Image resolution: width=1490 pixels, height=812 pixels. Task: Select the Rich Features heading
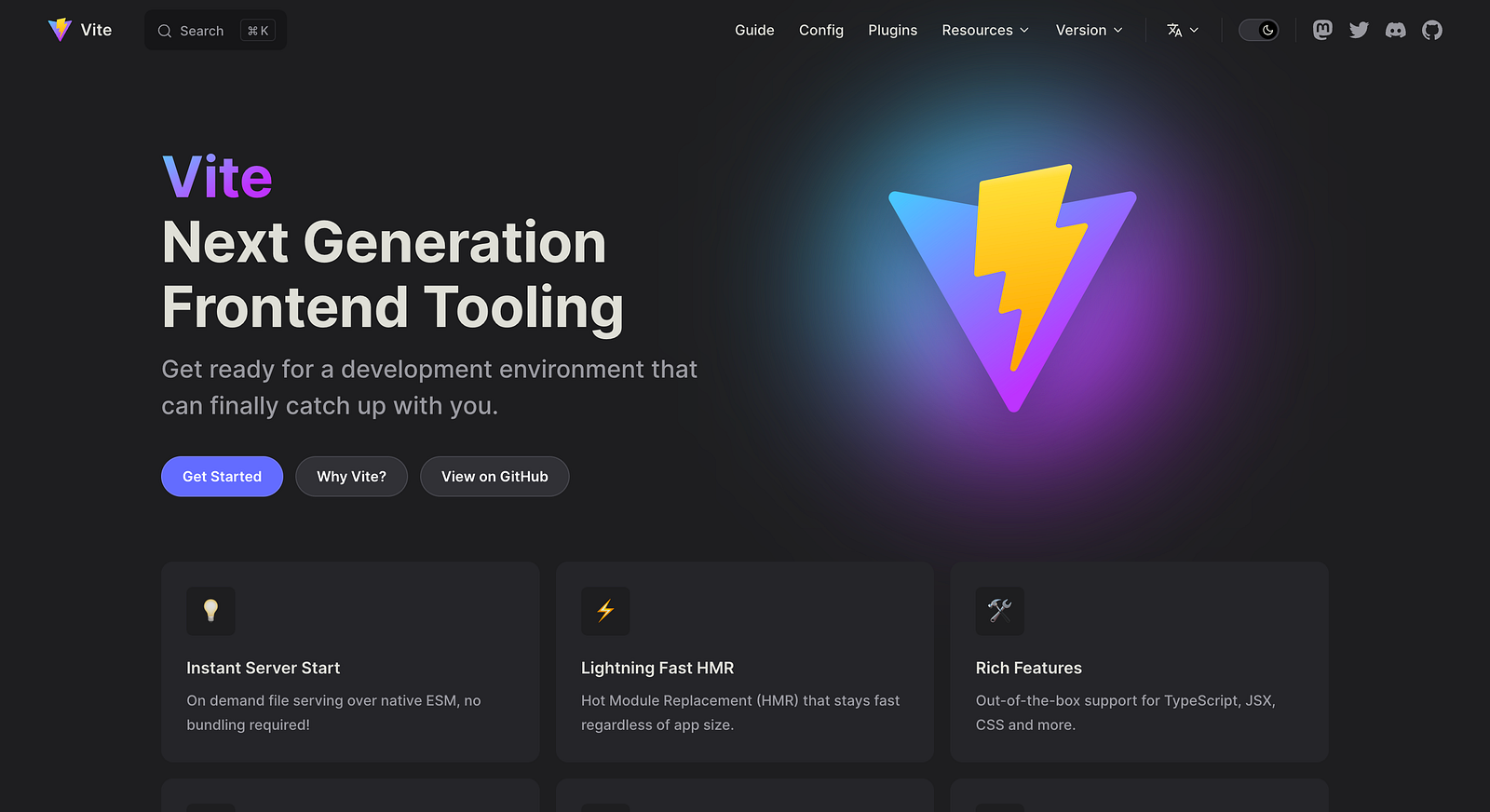[1029, 668]
